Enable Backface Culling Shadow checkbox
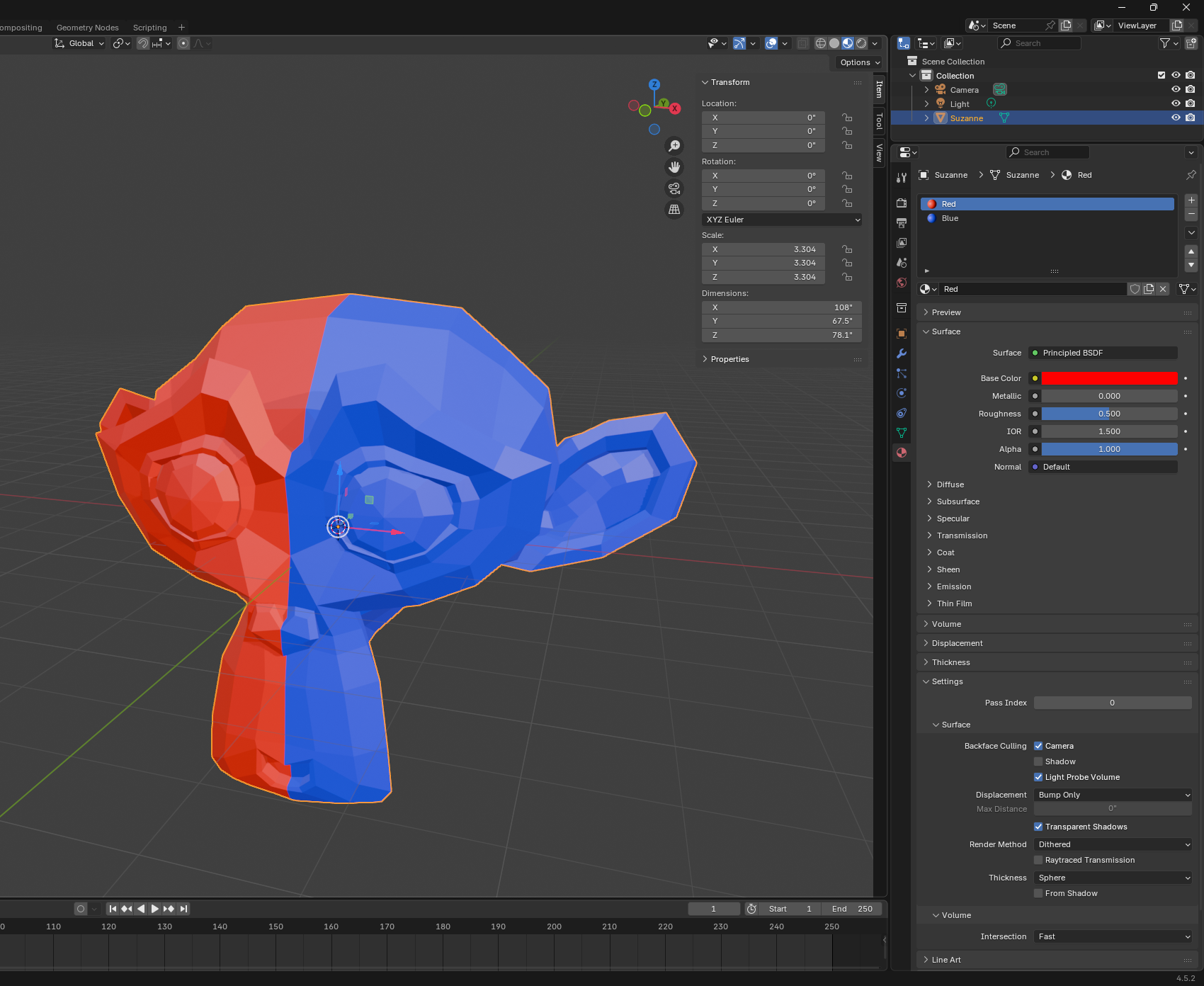This screenshot has height=986, width=1204. point(1038,761)
